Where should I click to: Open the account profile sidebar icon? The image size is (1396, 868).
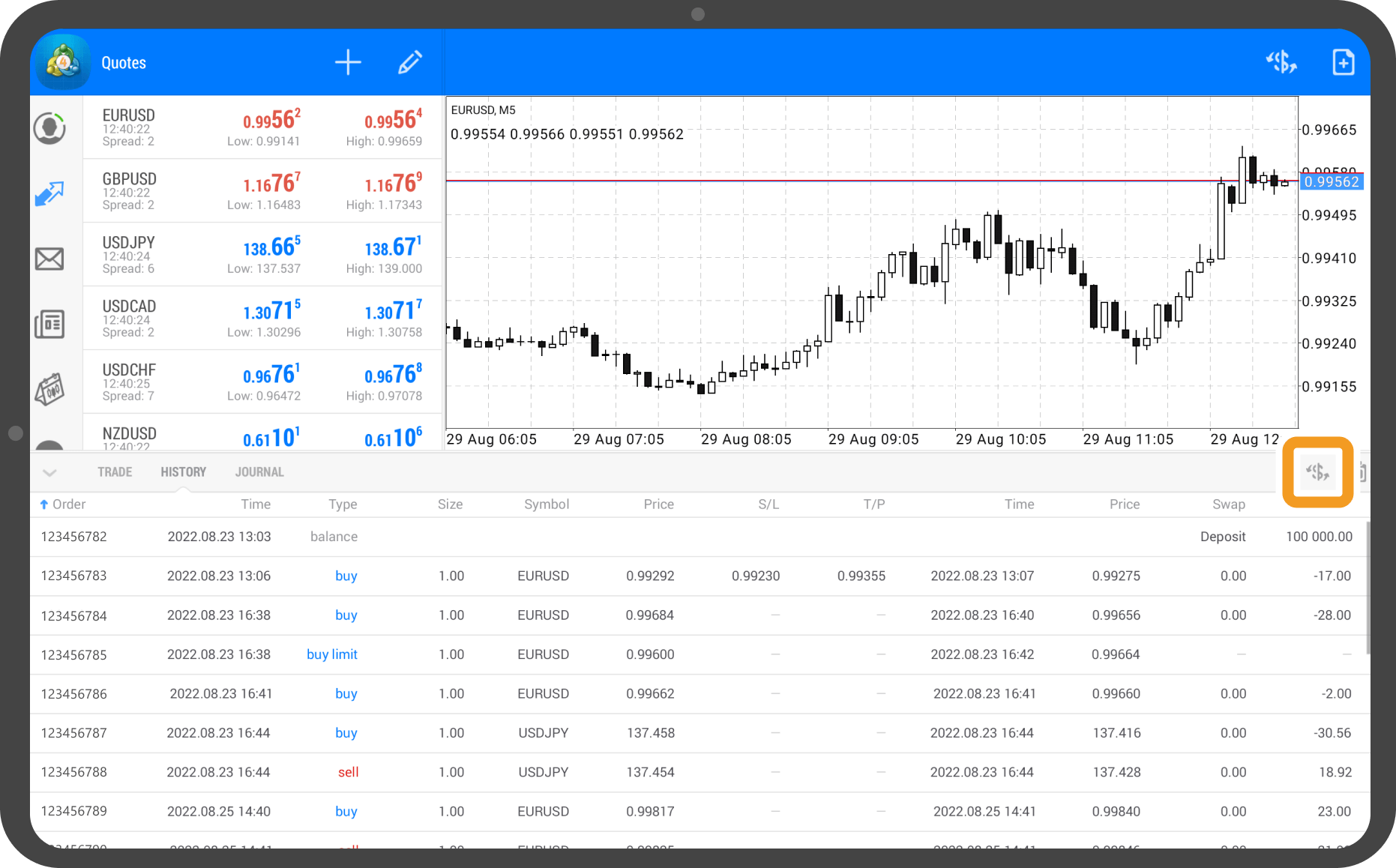(49, 128)
